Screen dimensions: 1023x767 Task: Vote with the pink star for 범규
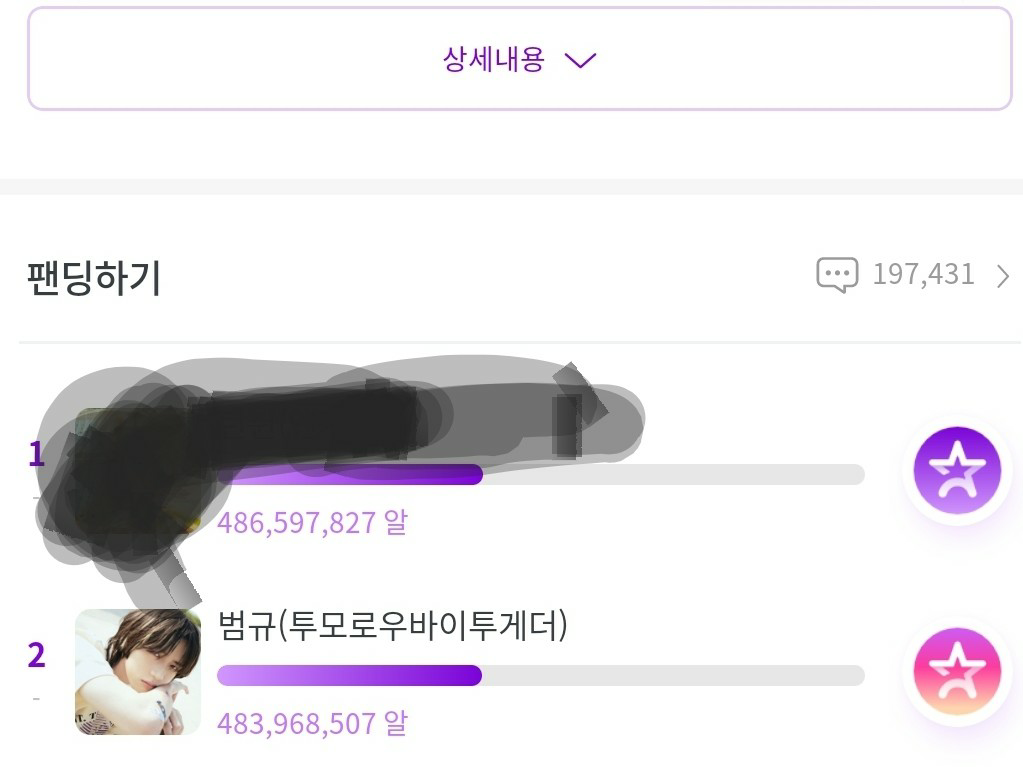pos(957,671)
